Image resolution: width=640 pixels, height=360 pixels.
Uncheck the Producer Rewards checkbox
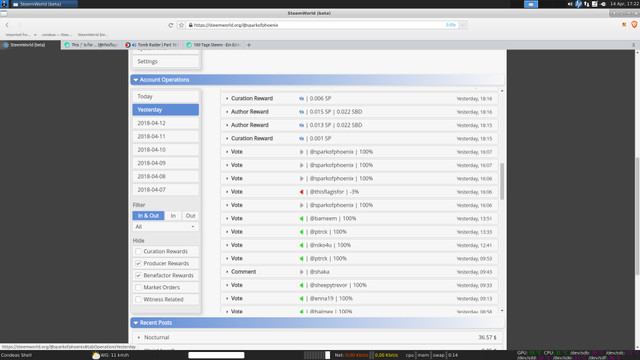coord(138,263)
